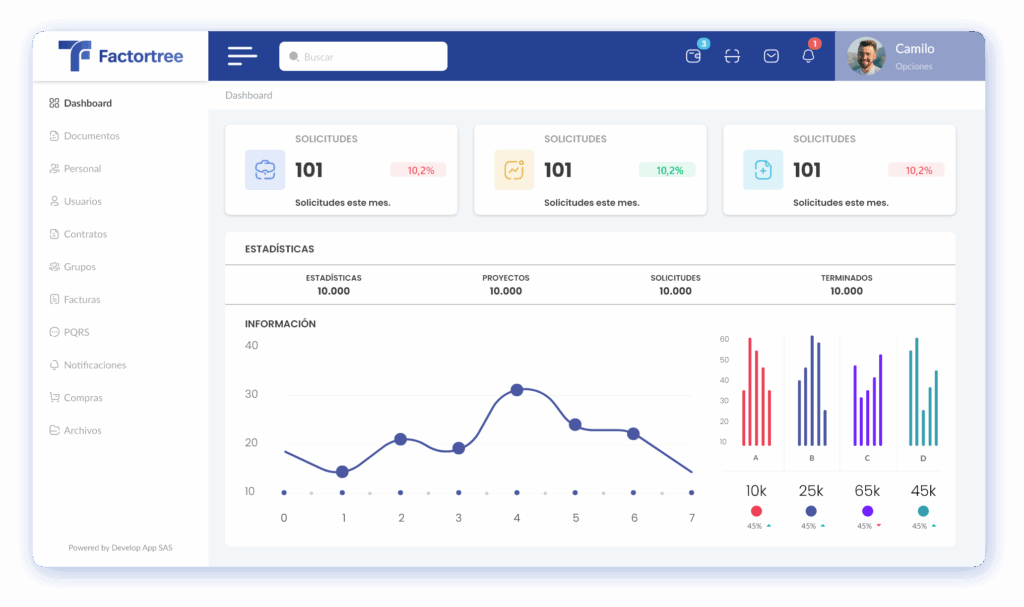Open PQRS from the sidebar
The image size is (1024, 607).
76,332
